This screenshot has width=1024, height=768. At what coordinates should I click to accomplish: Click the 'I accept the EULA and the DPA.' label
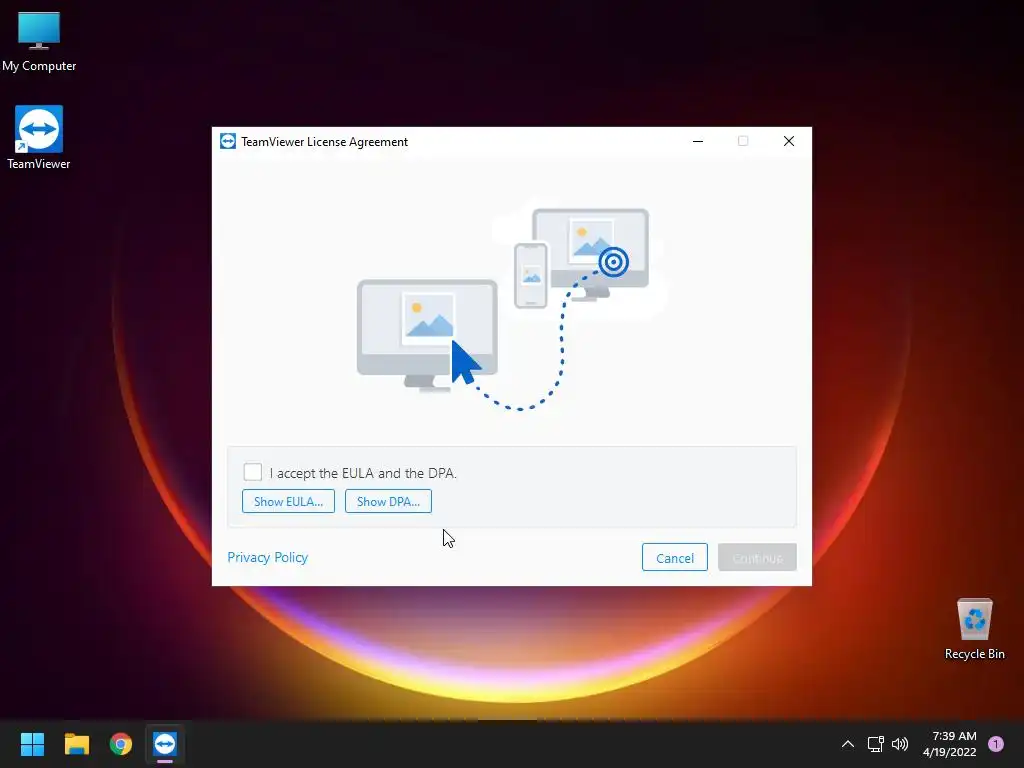(x=363, y=473)
